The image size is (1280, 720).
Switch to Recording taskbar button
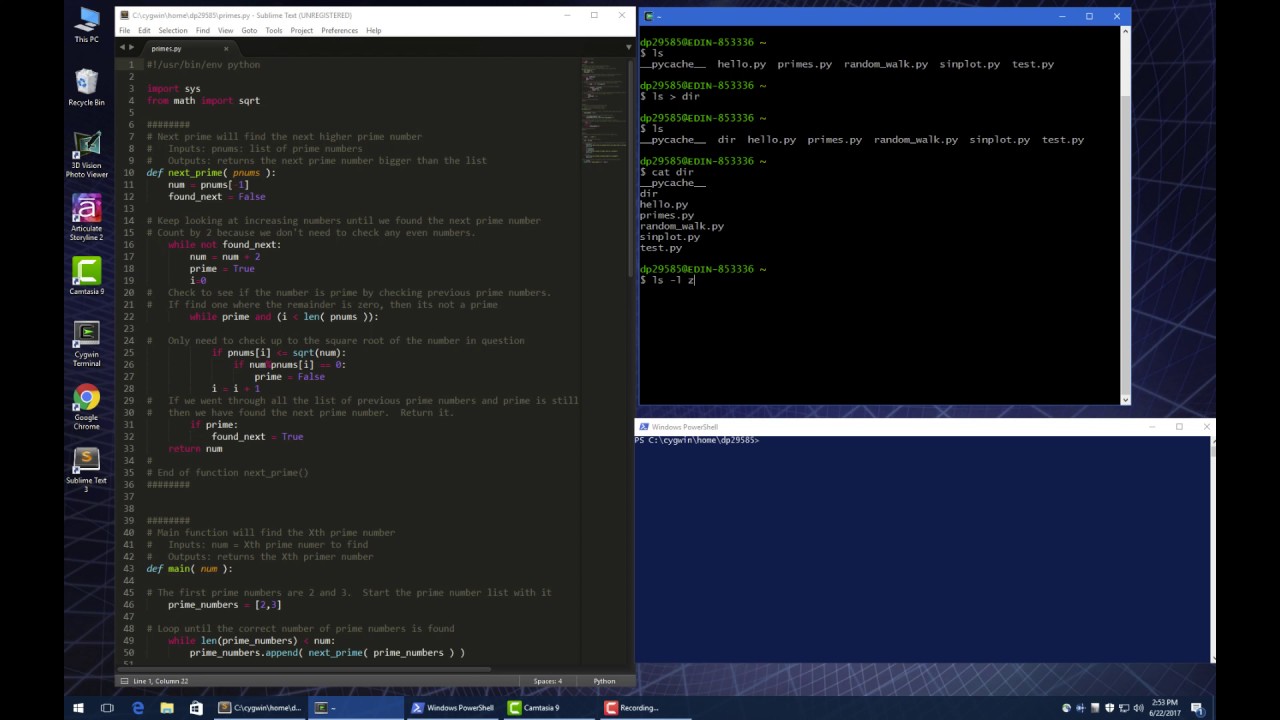648,708
